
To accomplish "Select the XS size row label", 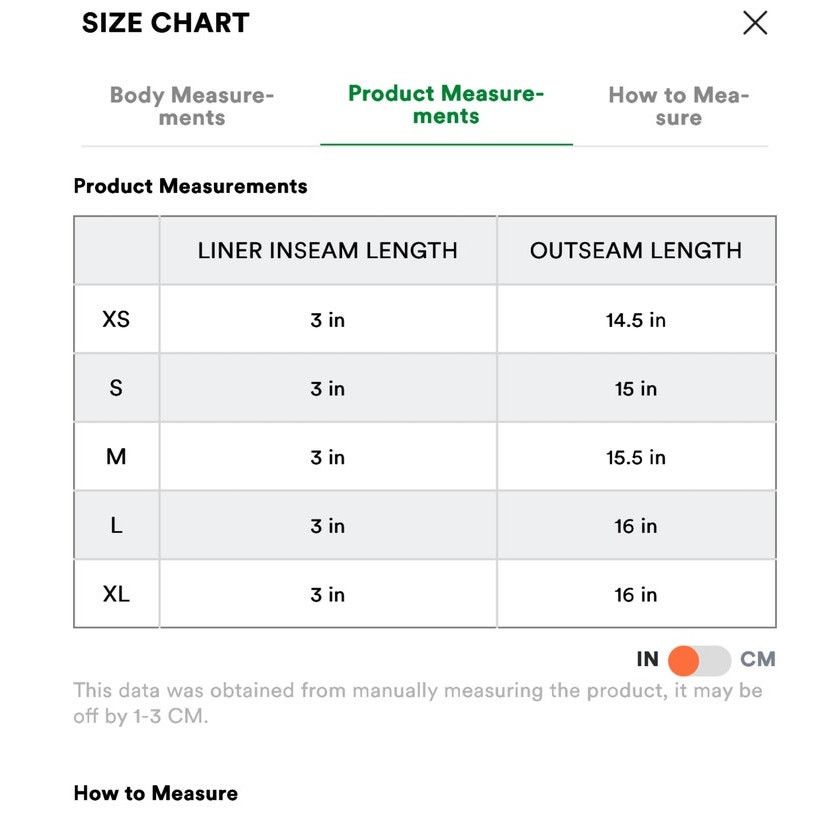I will tap(116, 319).
